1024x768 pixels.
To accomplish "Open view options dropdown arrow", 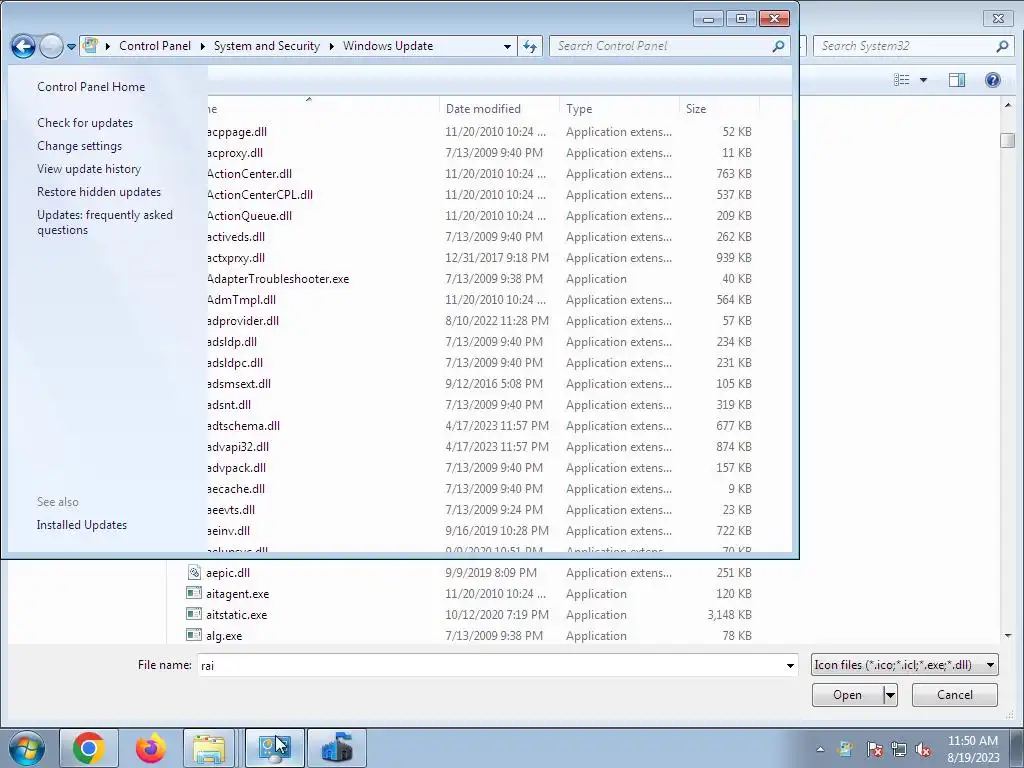I will coord(923,80).
